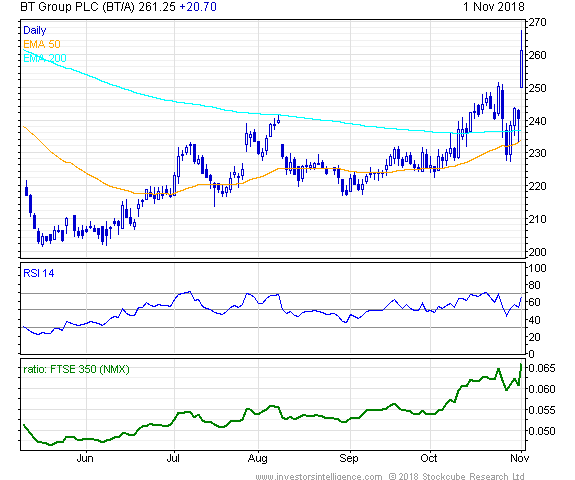Click the Oct month label
The width and height of the screenshot is (575, 480).
coord(429,458)
